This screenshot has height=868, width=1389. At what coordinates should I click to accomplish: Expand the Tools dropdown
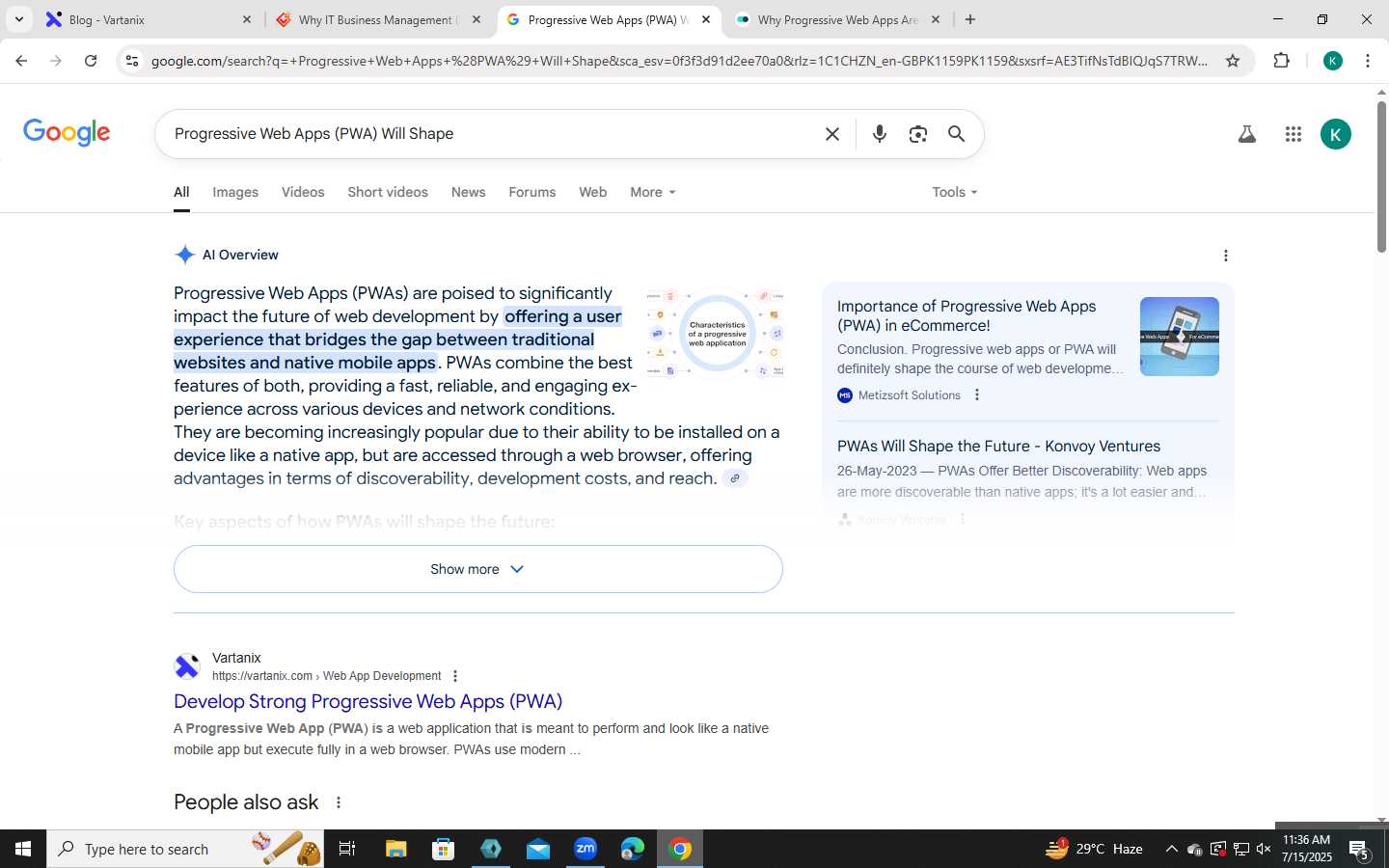(x=955, y=192)
